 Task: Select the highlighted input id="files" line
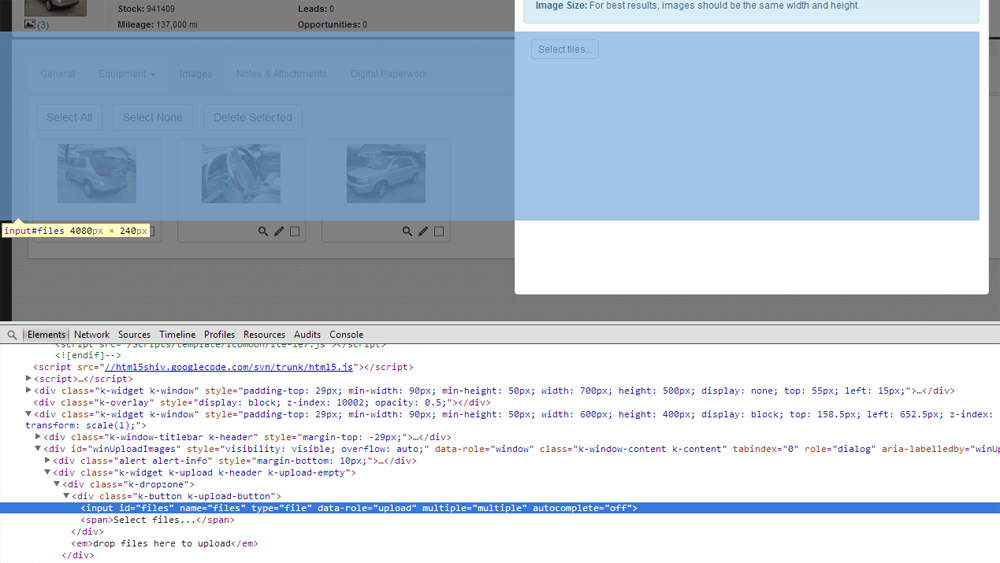coord(500,508)
